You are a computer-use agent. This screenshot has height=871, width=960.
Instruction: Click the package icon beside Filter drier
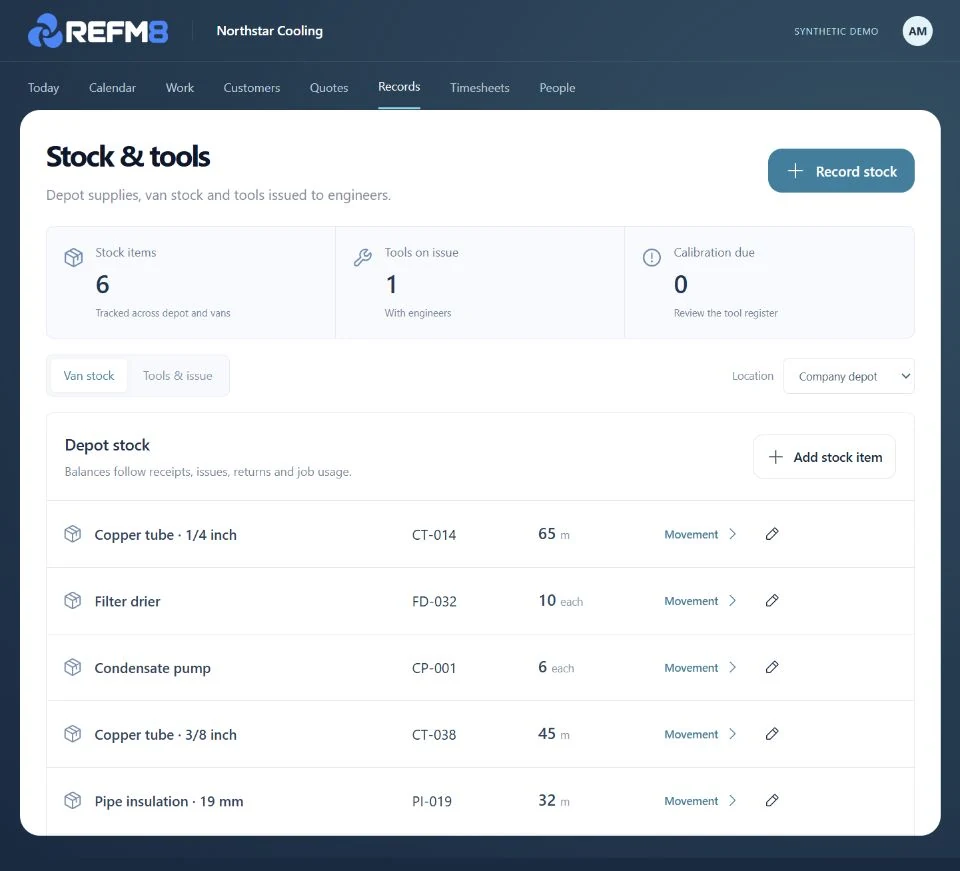(73, 600)
